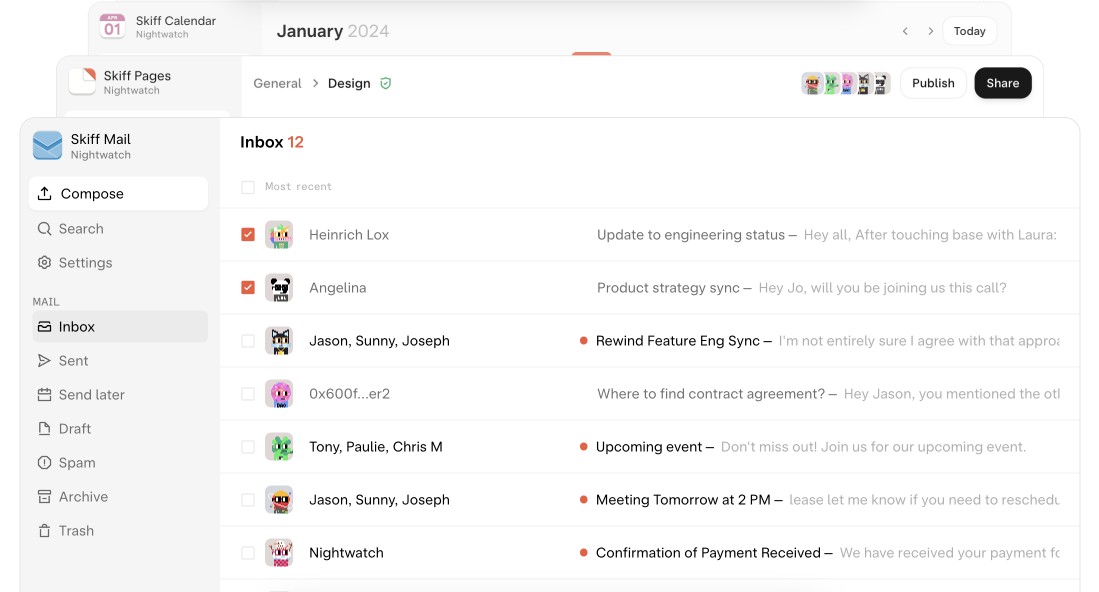Go to previous month in Skiff Calendar
Screen dimensions: 1099x592
pyautogui.click(x=906, y=31)
